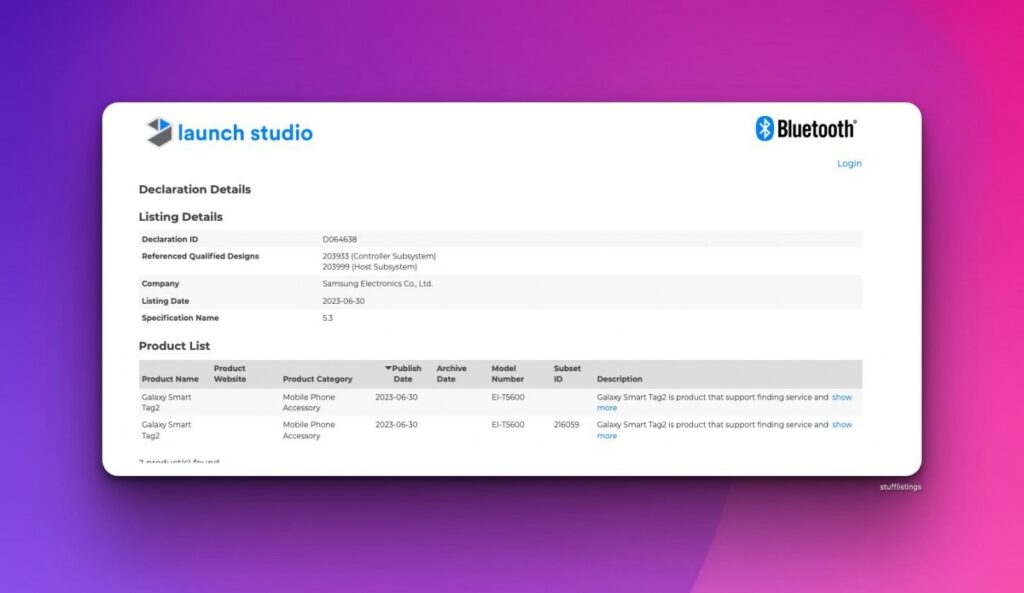Expand 'show more' in first product row
The height and width of the screenshot is (593, 1024).
click(842, 397)
